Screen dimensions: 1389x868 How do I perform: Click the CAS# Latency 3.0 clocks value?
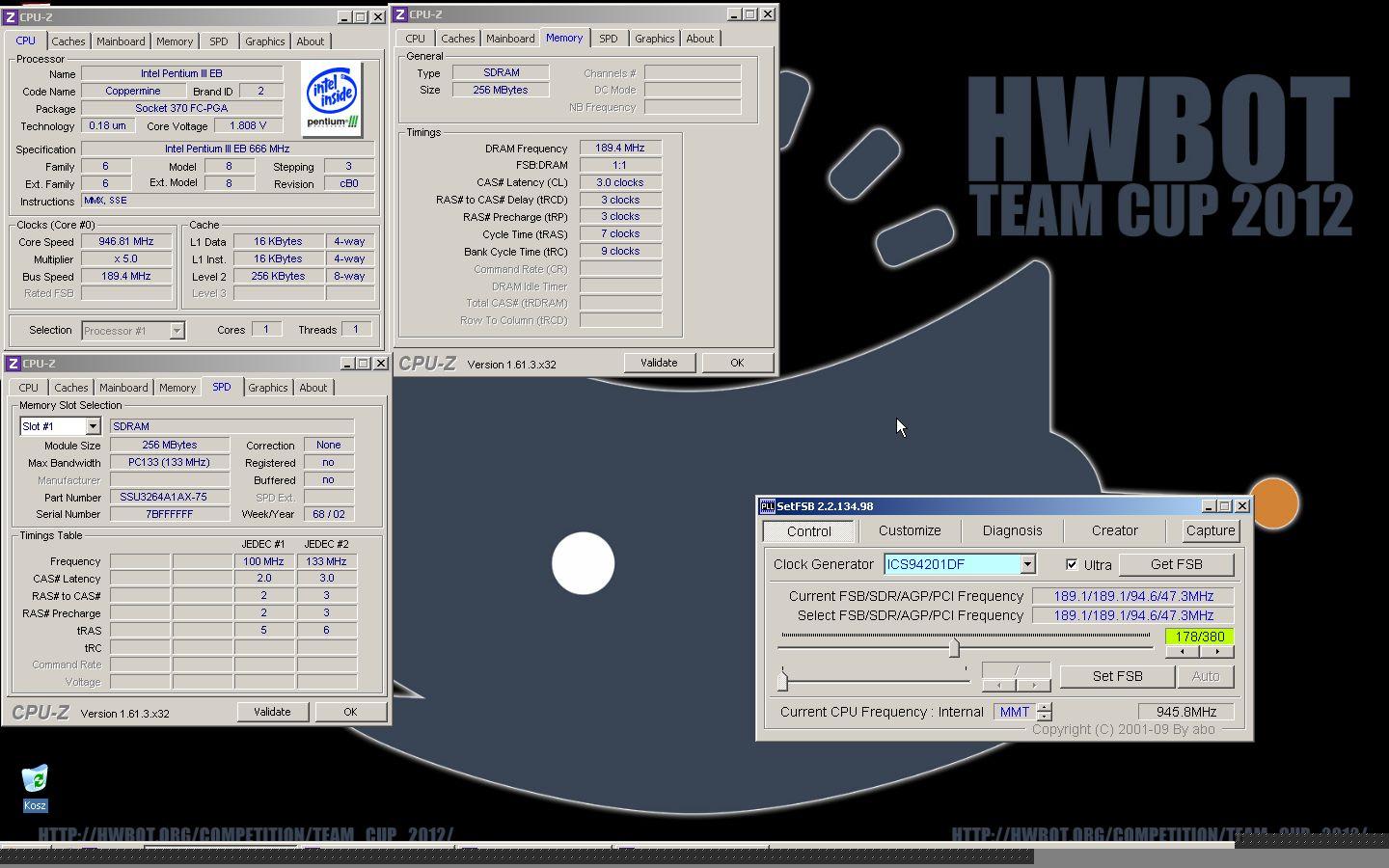coord(620,182)
